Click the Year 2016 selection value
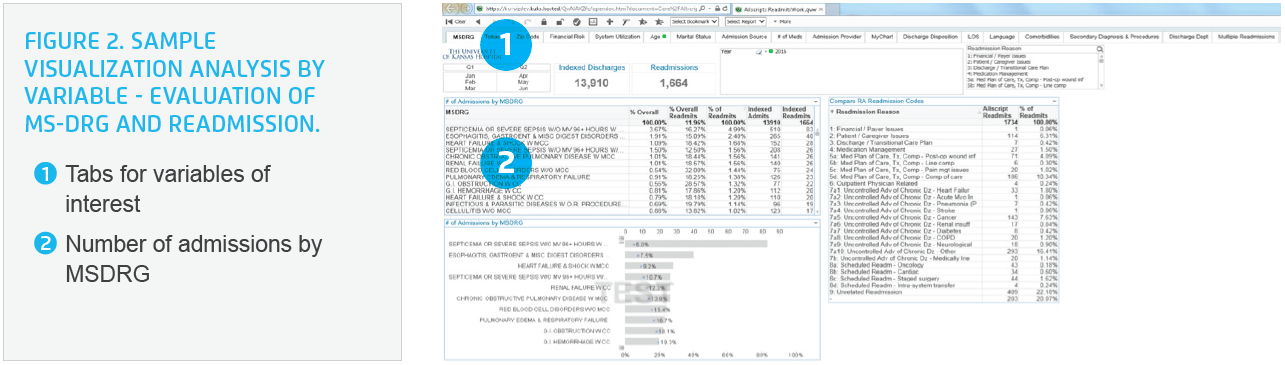This screenshot has width=1285, height=365. pyautogui.click(x=781, y=51)
